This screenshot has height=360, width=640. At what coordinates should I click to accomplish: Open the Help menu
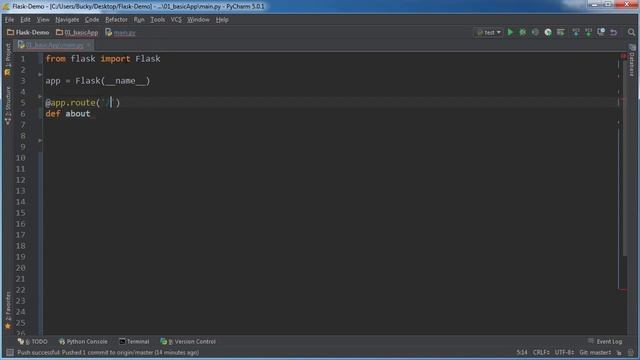(222, 20)
